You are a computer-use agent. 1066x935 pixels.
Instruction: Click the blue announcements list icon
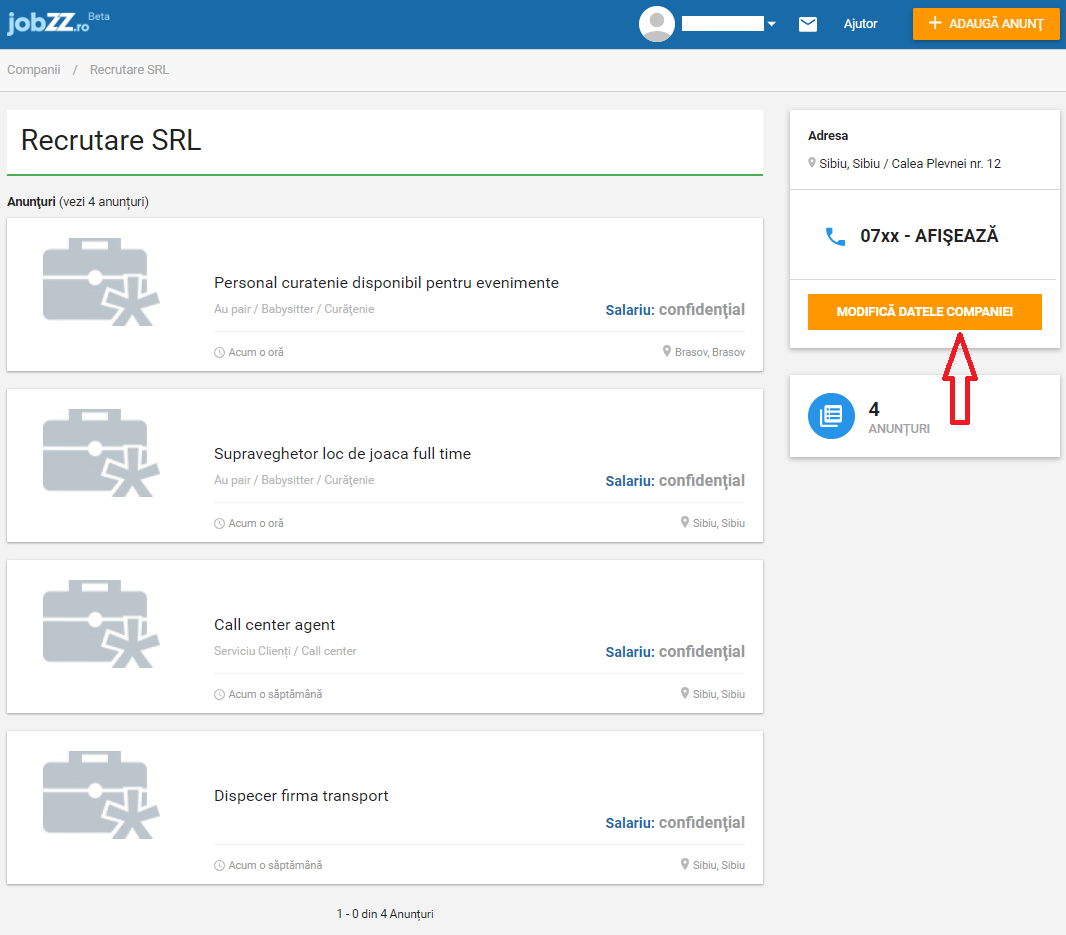tap(831, 416)
